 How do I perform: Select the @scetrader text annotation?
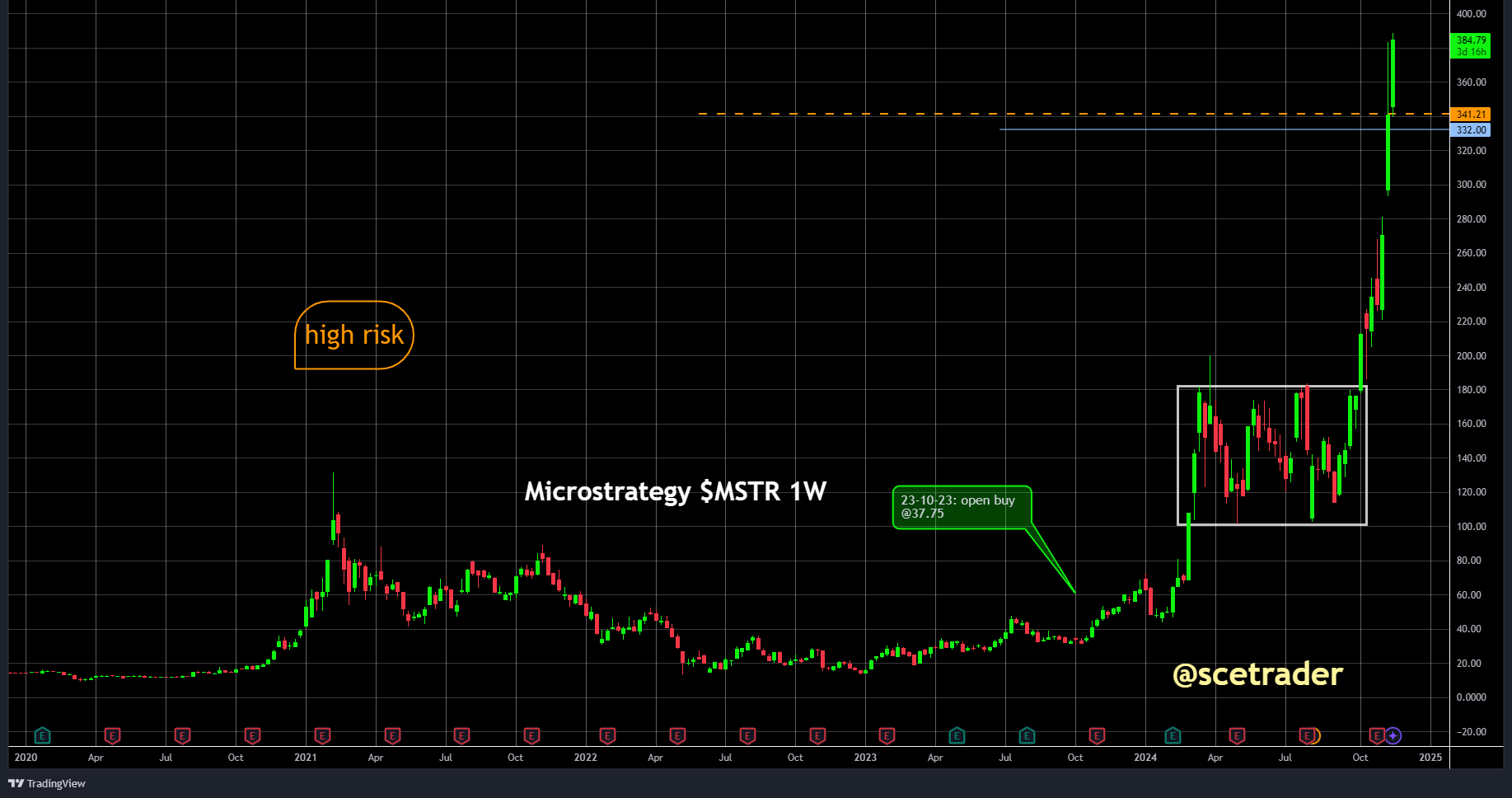click(1257, 674)
